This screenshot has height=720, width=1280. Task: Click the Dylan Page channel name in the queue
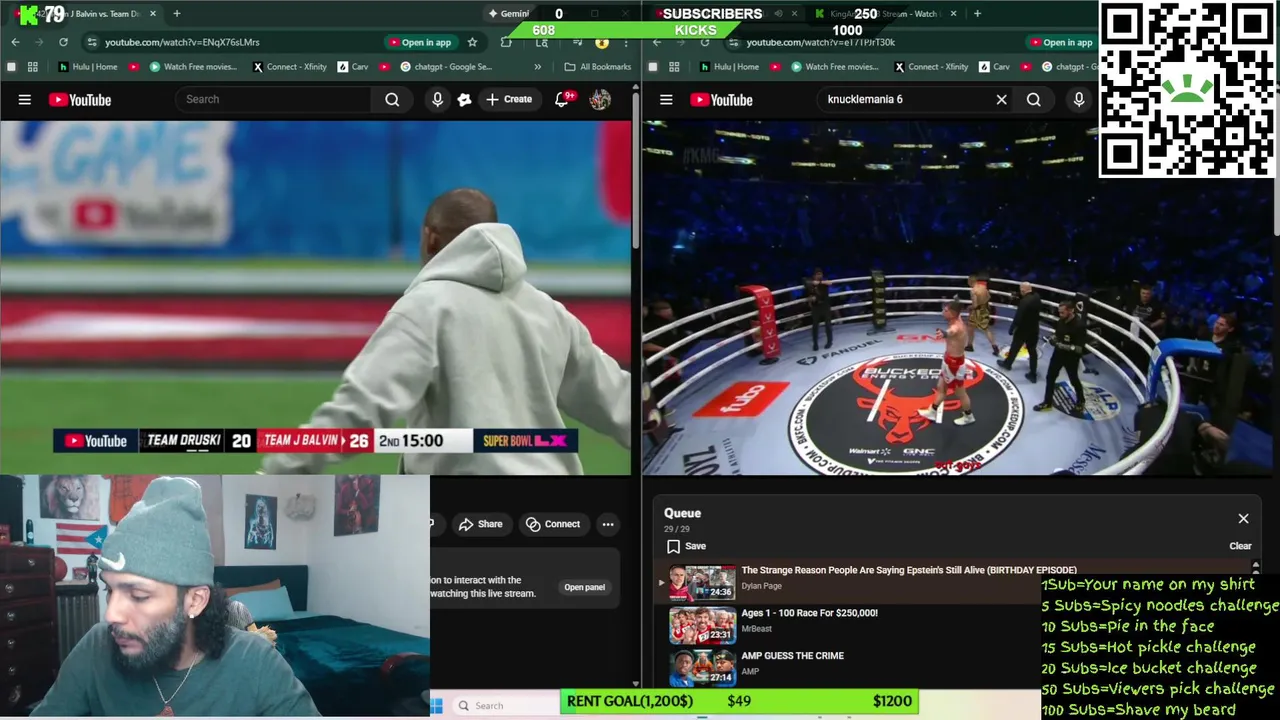pyautogui.click(x=761, y=586)
